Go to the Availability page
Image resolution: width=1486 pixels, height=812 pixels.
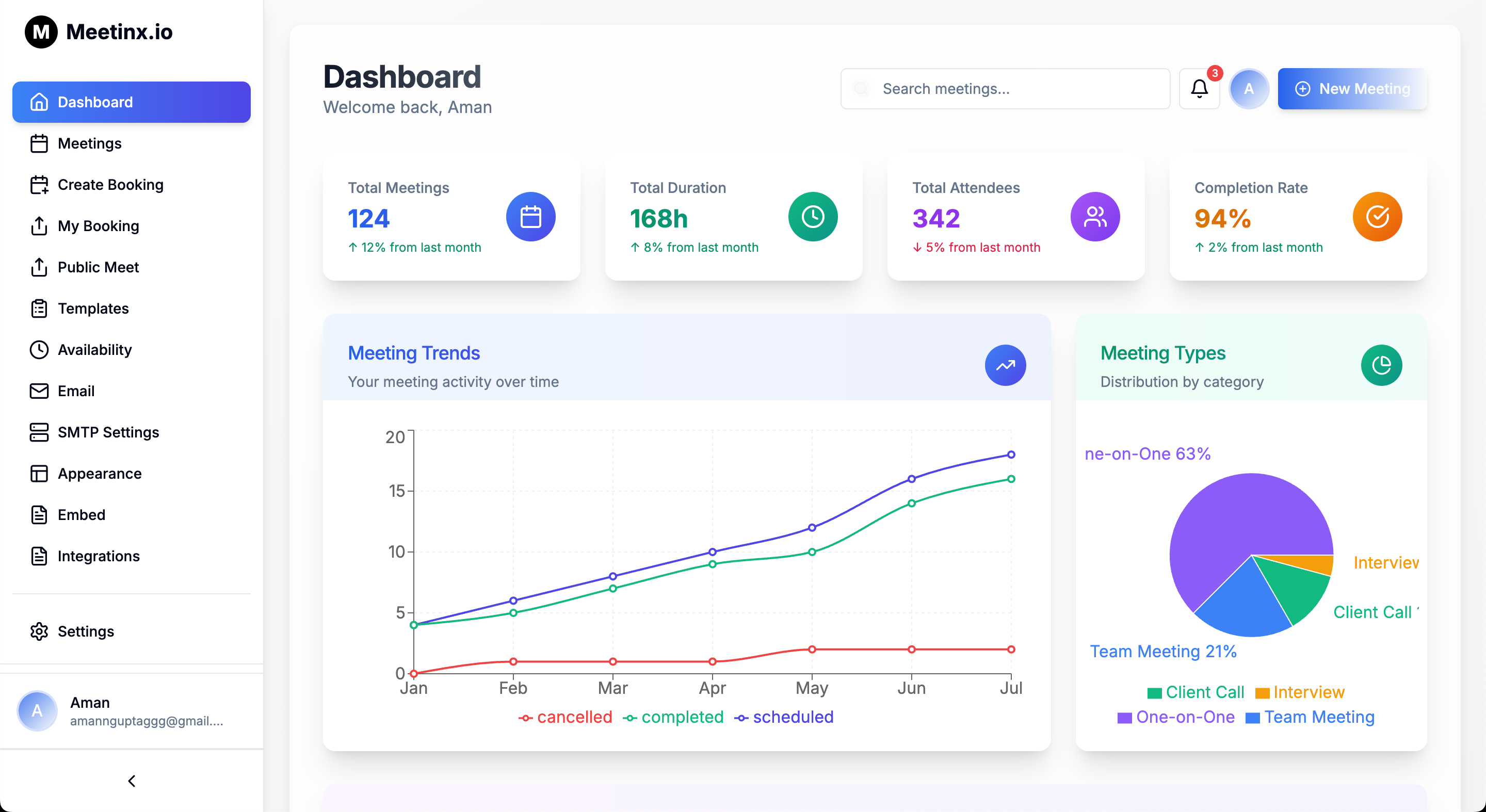pos(94,349)
